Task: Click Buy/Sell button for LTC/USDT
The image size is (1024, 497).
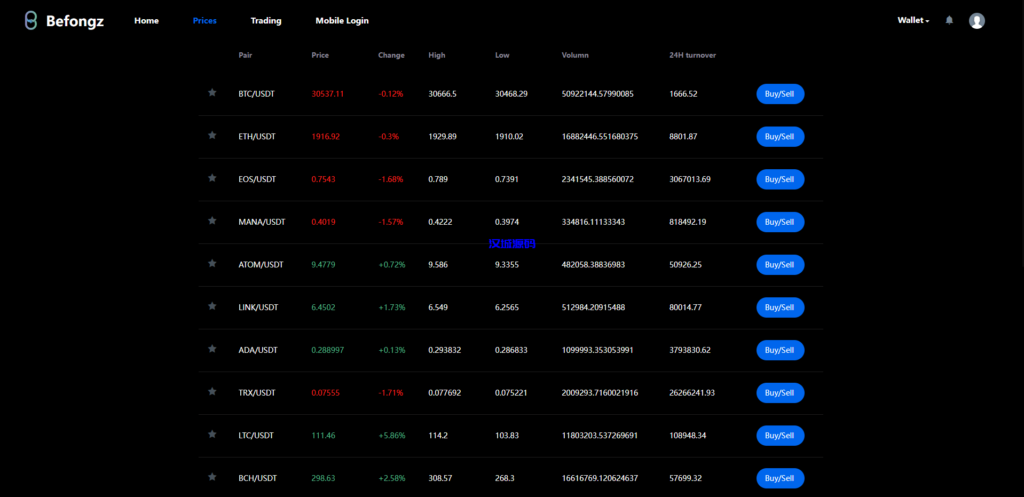Action: (x=780, y=435)
